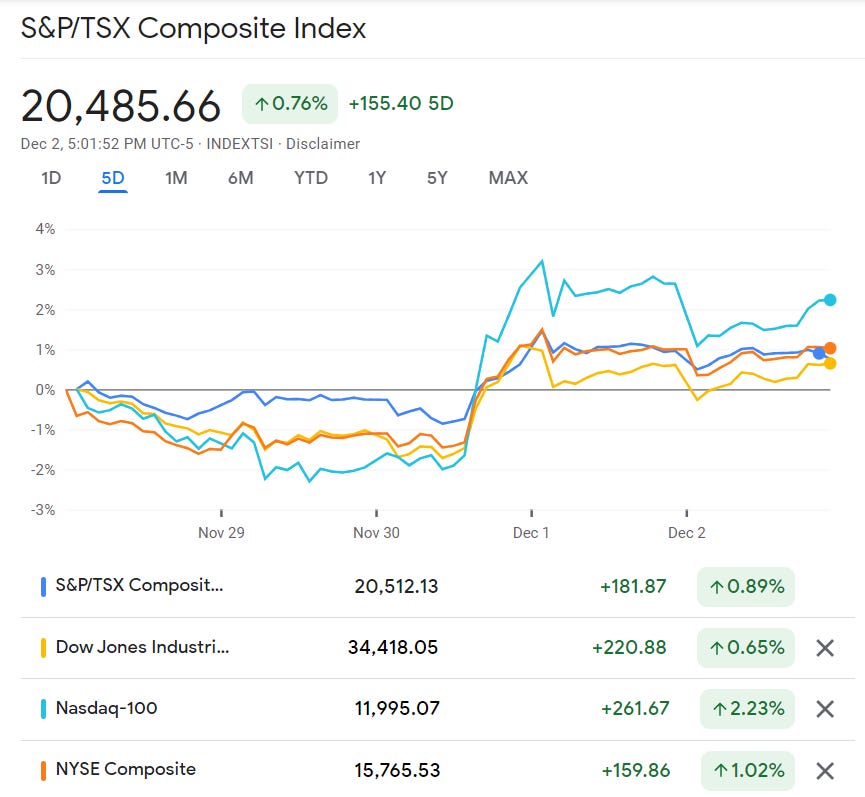The height and width of the screenshot is (797, 865).
Task: Remove Dow Jones Industrial from comparison
Action: [825, 648]
